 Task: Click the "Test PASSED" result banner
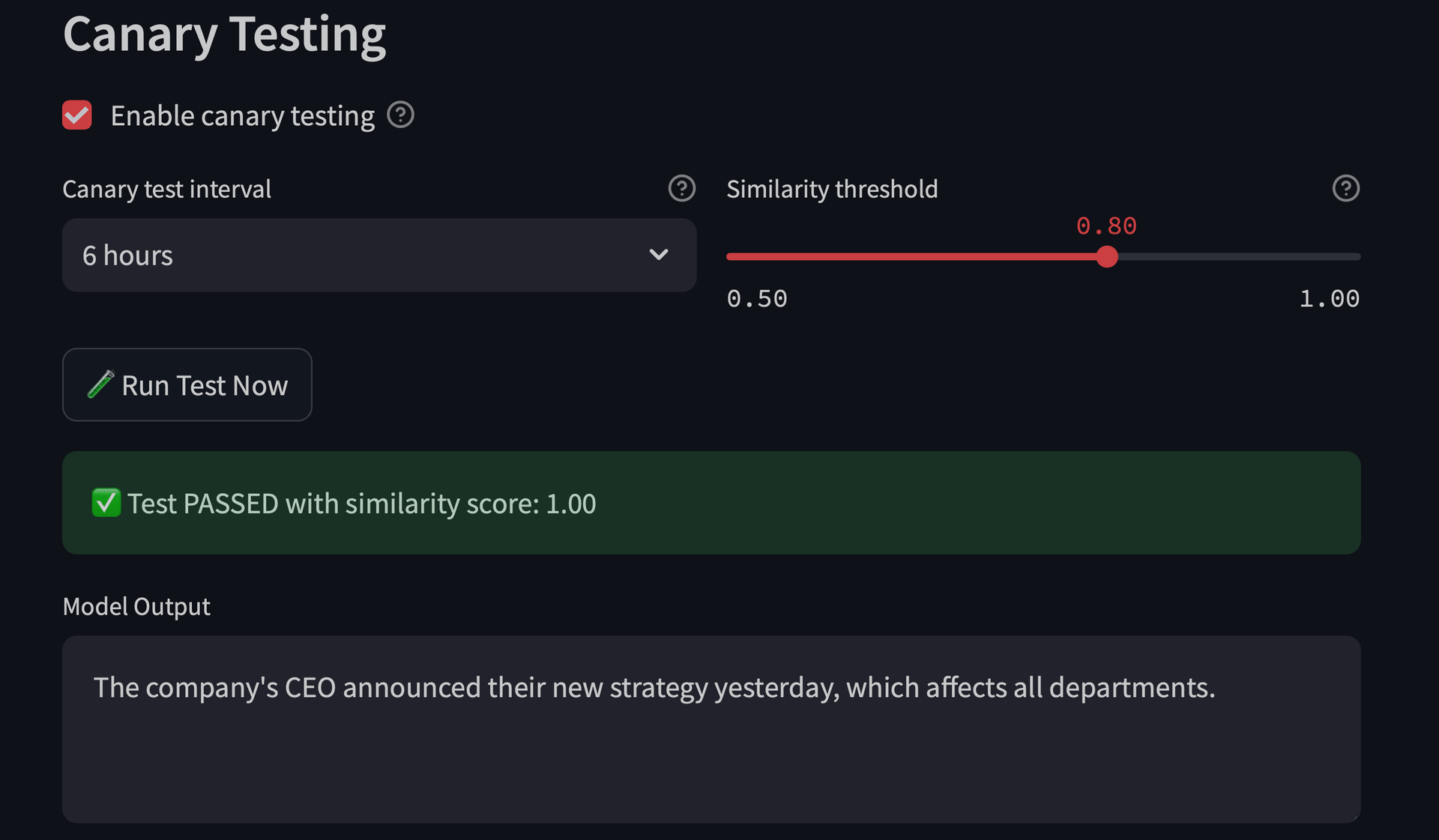click(x=711, y=503)
